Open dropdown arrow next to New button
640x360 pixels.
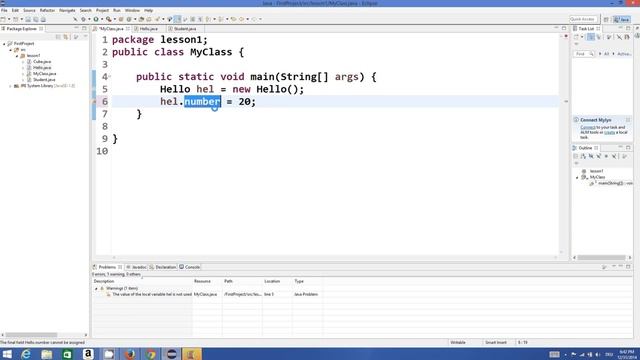tap(9, 19)
